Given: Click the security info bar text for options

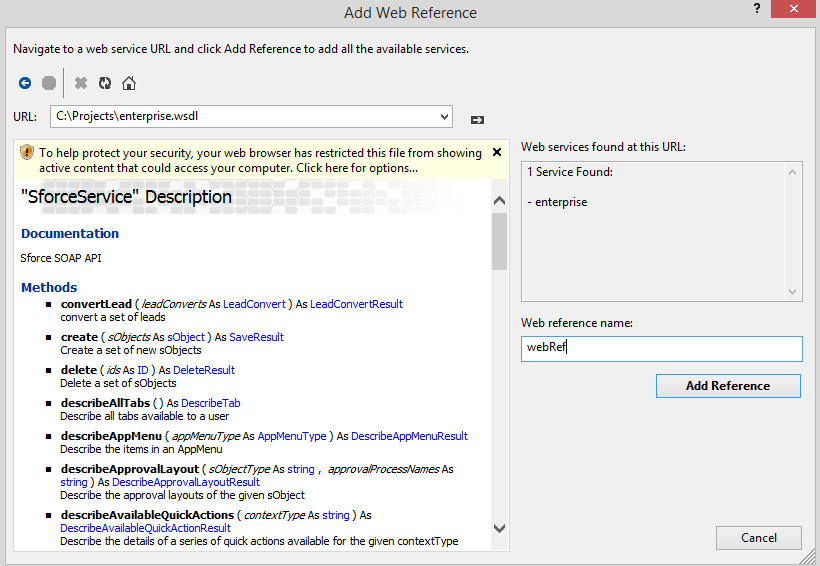Looking at the screenshot, I should click(260, 160).
